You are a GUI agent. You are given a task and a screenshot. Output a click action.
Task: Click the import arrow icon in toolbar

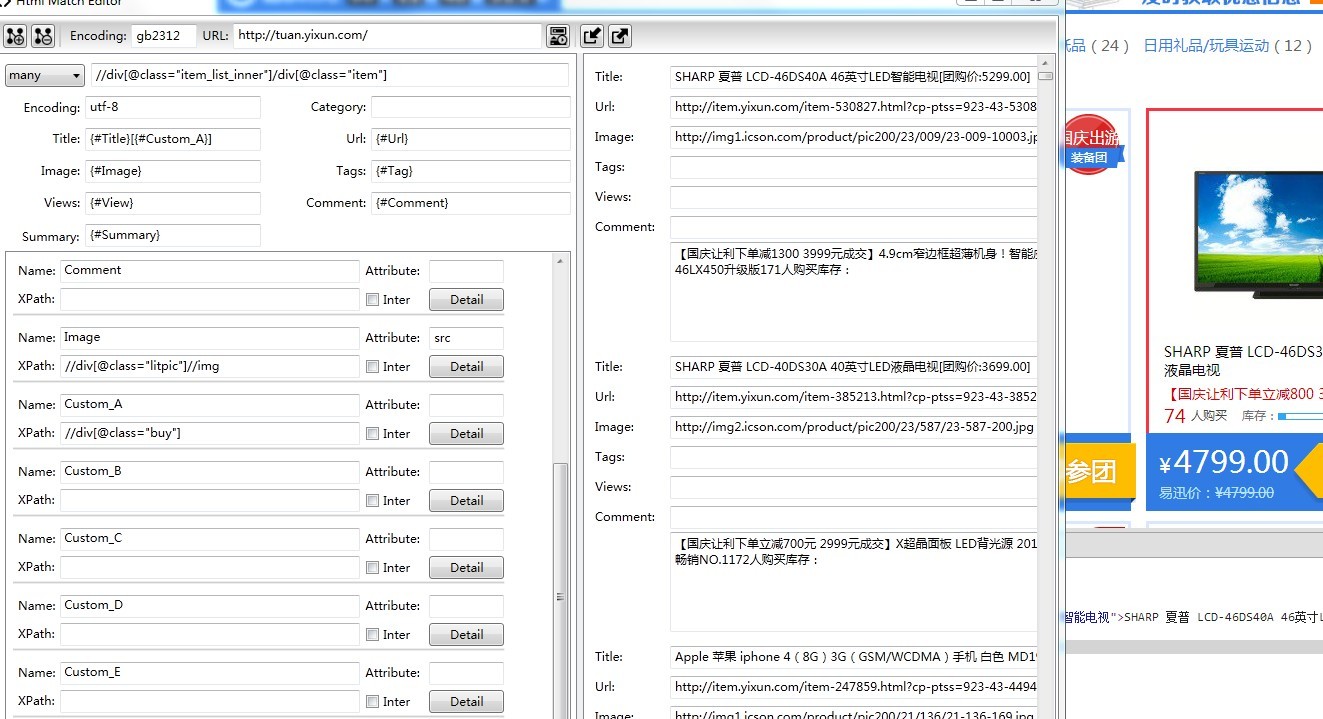pos(592,36)
